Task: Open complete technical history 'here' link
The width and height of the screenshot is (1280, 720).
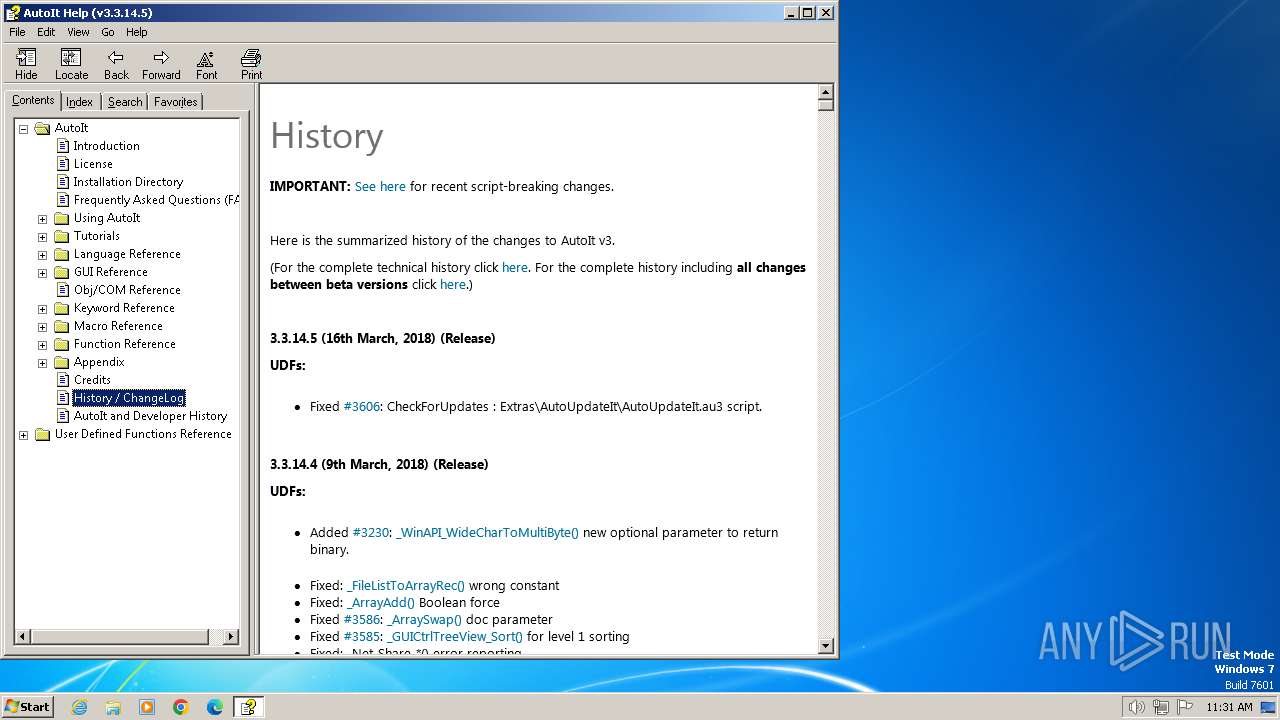Action: (x=515, y=267)
